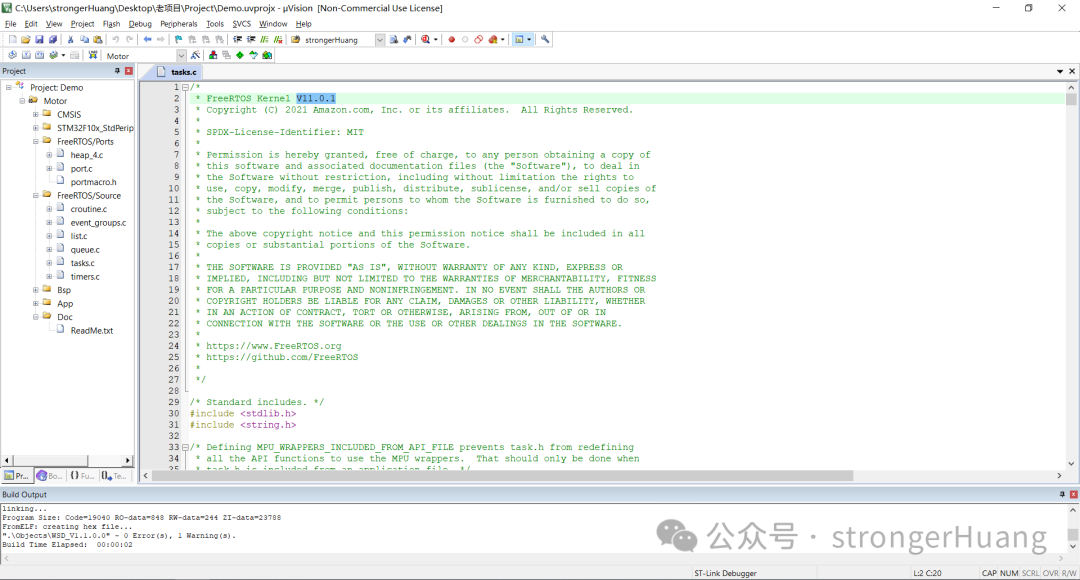Pin the Build Output window open
The width and height of the screenshot is (1080, 580).
pos(1061,494)
